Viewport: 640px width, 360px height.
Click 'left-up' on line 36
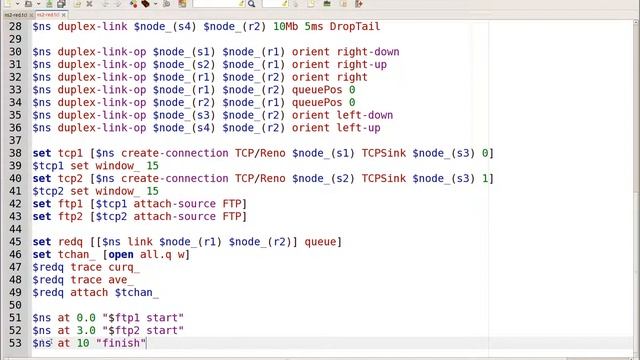[x=358, y=128]
